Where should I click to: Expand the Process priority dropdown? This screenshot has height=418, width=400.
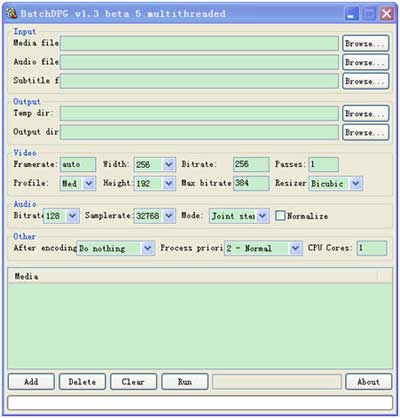(x=263, y=248)
